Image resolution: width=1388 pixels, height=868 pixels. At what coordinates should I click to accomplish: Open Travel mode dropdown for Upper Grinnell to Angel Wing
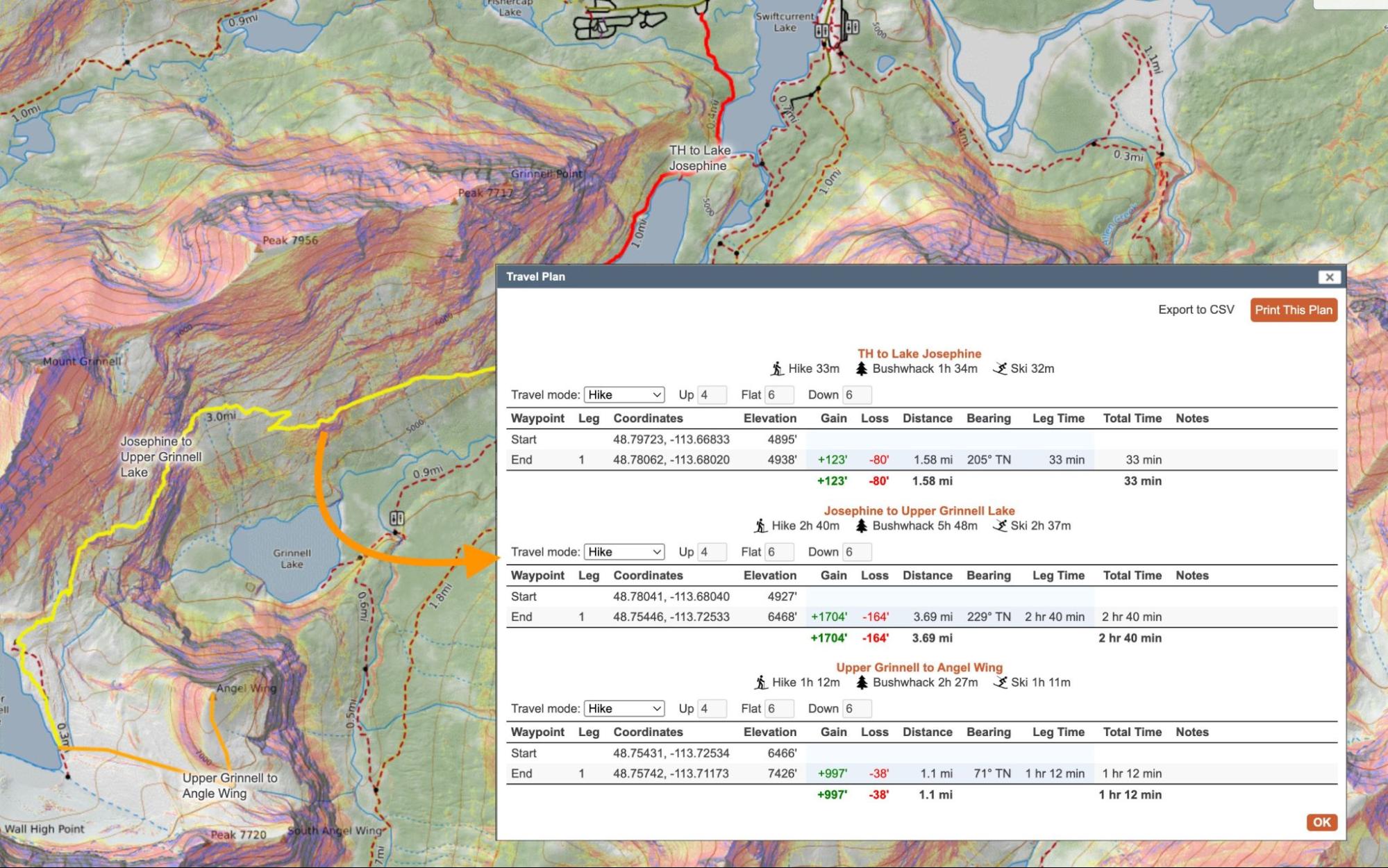tap(624, 709)
